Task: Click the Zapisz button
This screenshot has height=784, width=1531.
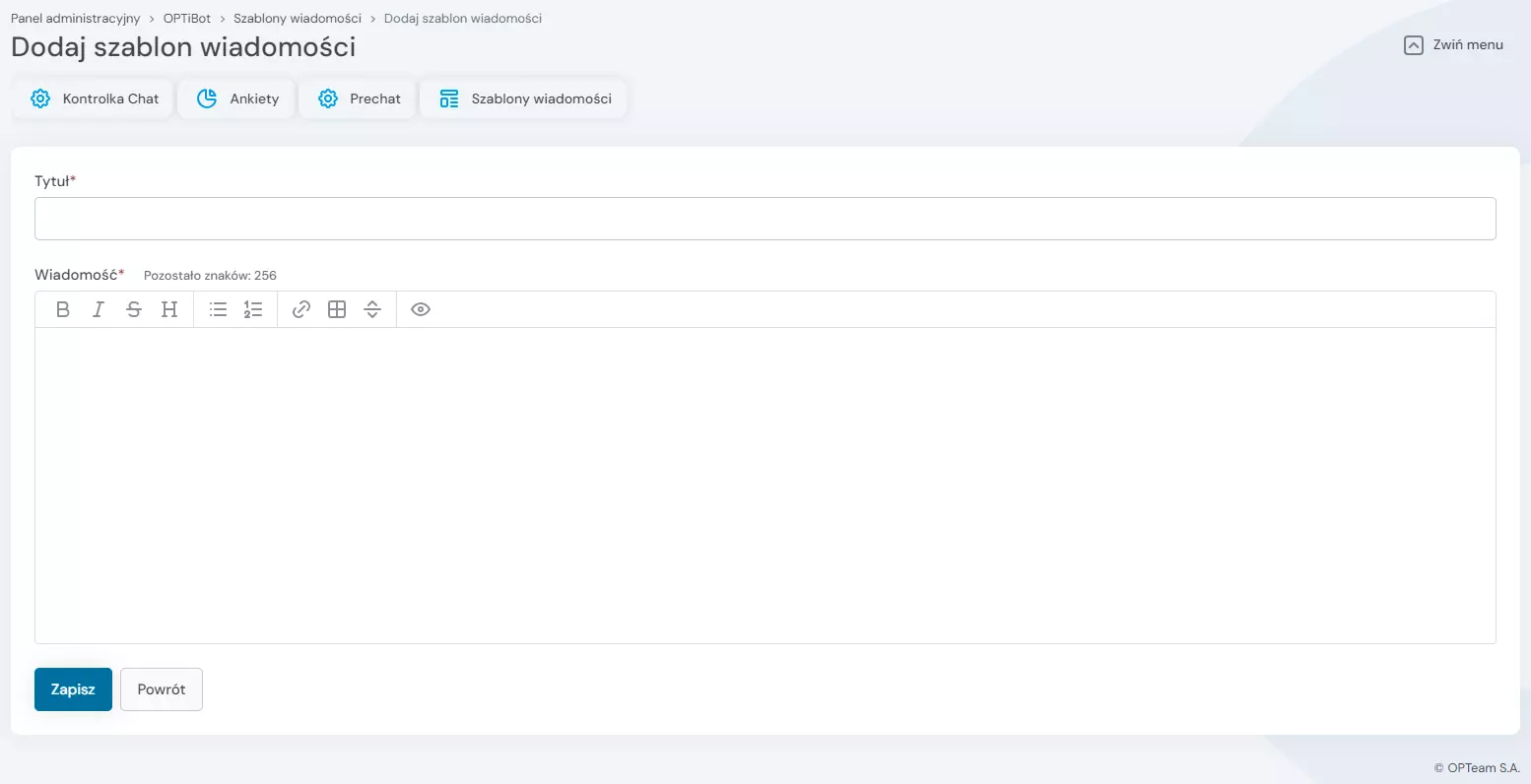Action: (73, 689)
